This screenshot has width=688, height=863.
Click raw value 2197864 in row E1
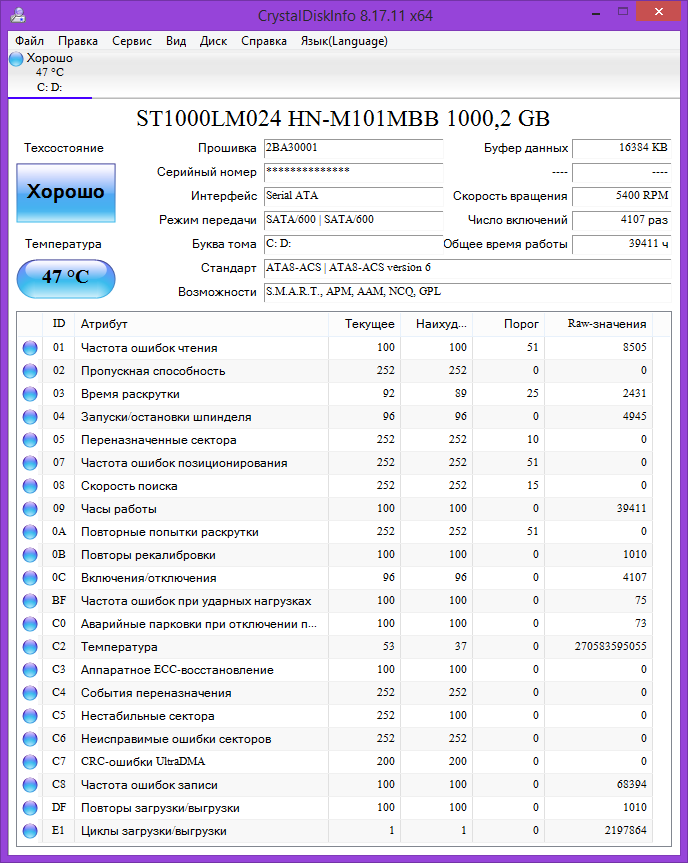coord(626,831)
